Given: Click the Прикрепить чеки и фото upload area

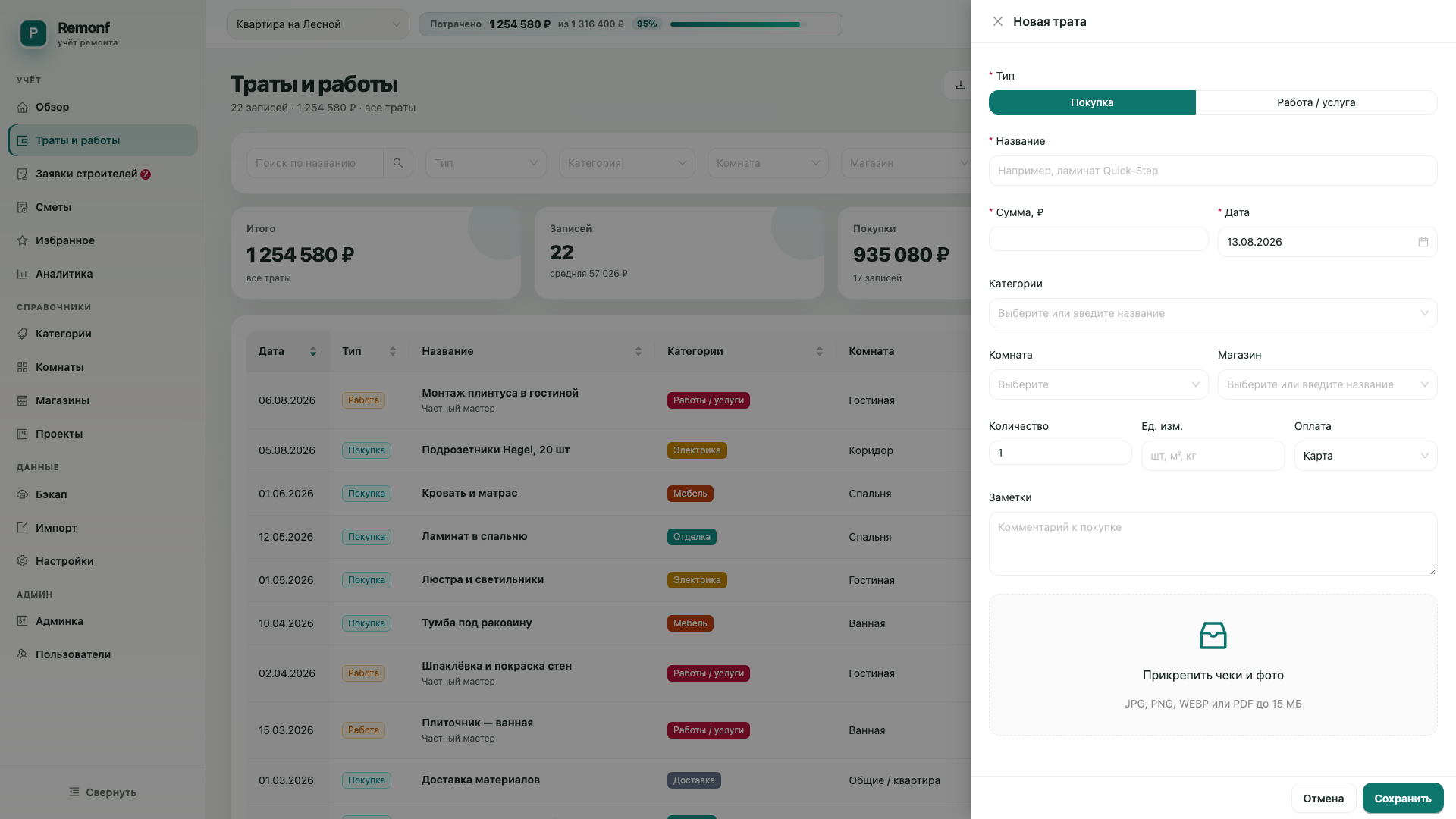Looking at the screenshot, I should tap(1213, 664).
